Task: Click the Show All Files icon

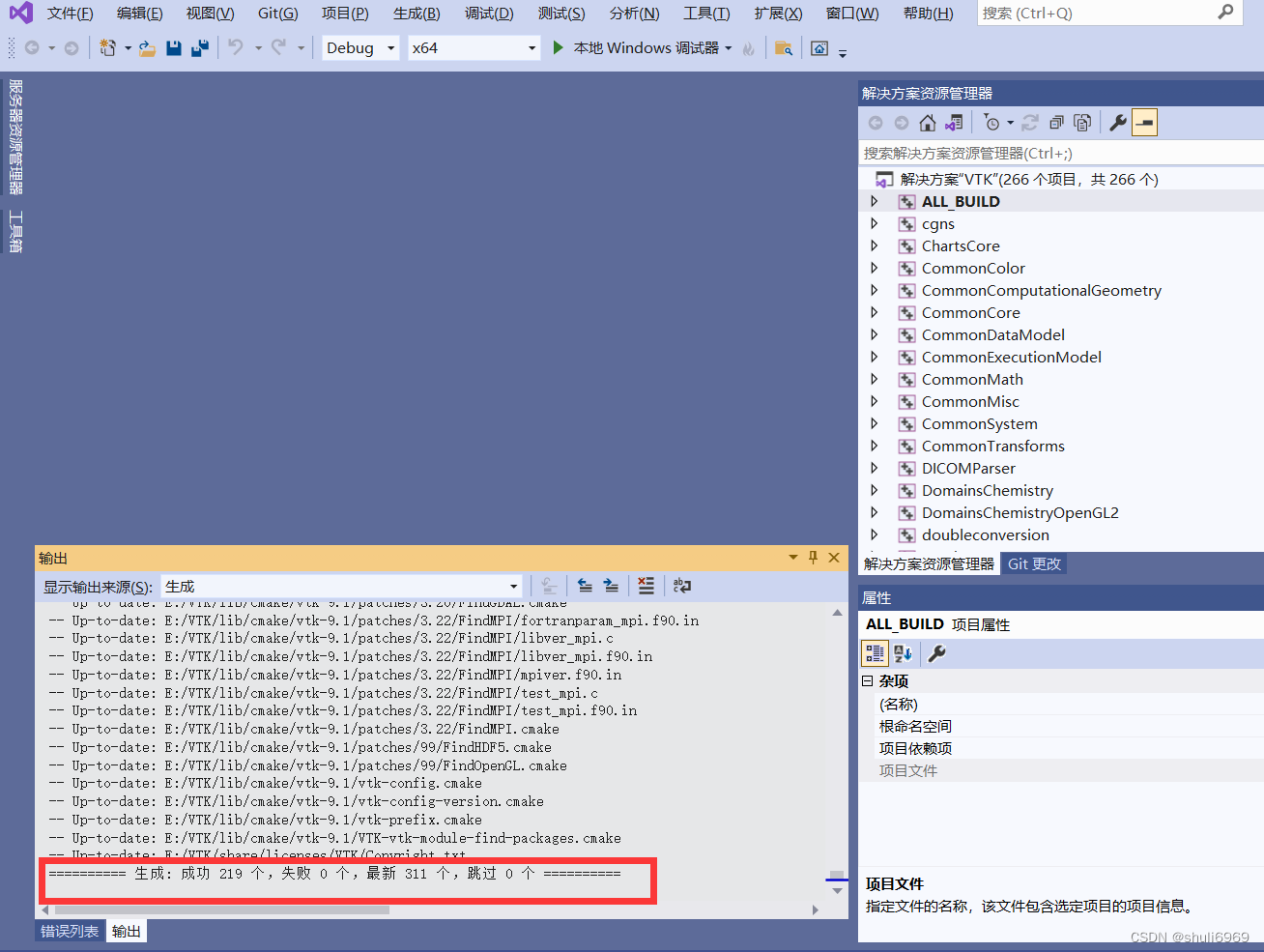Action: coord(1082,123)
